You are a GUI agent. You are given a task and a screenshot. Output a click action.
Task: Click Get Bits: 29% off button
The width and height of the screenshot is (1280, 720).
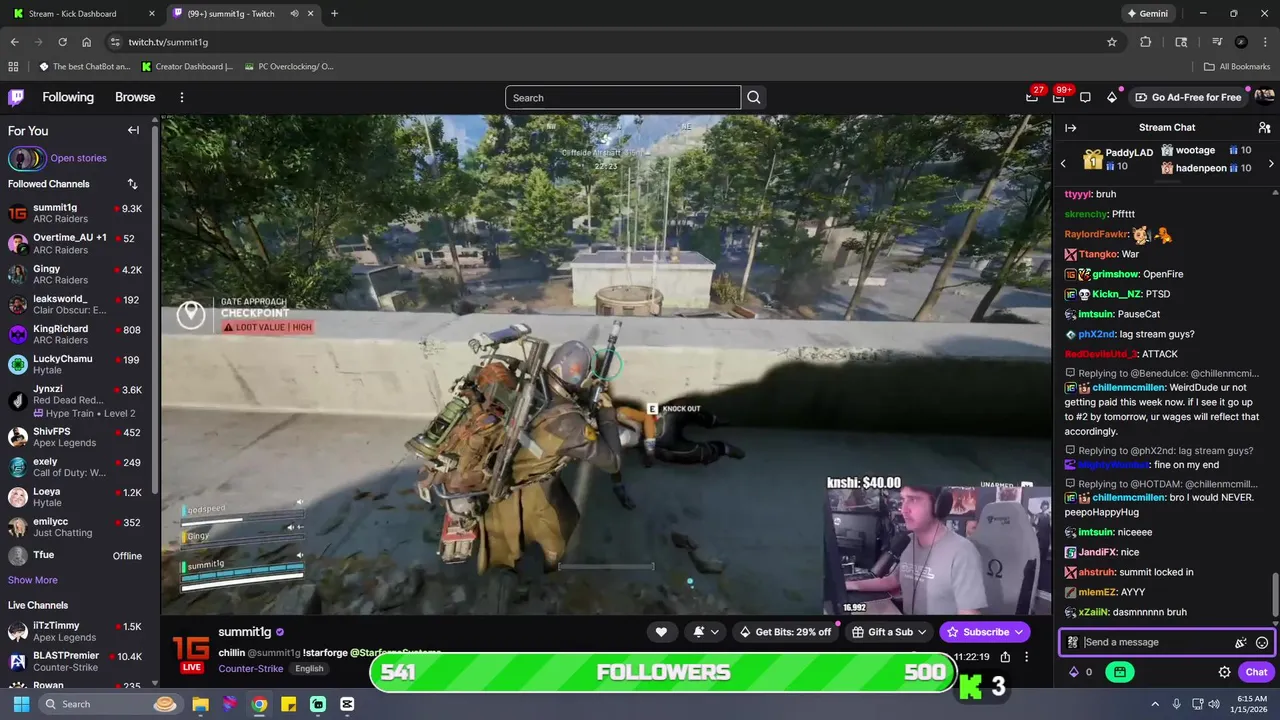click(x=785, y=632)
